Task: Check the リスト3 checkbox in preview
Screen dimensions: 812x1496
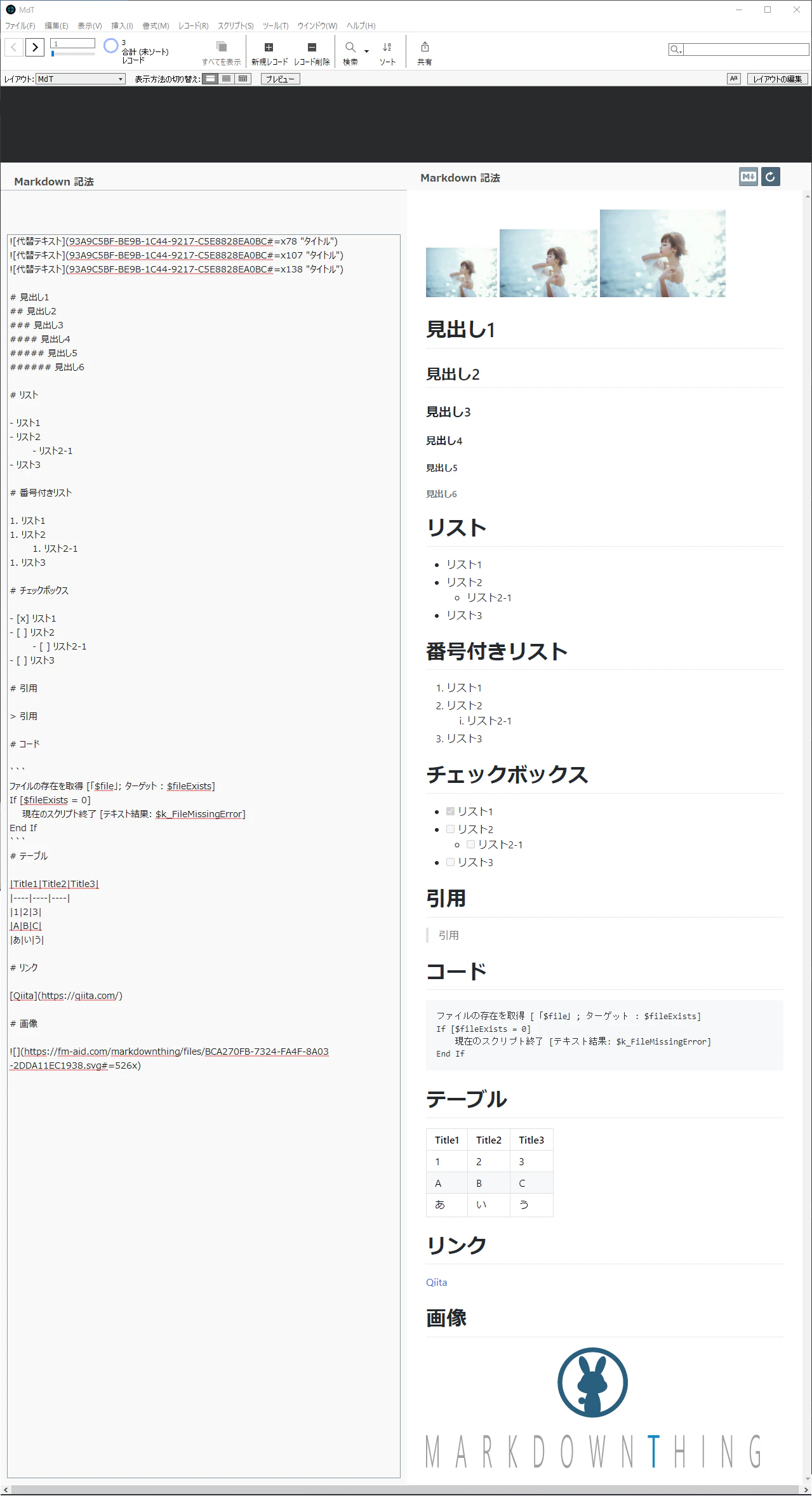Action: 450,862
